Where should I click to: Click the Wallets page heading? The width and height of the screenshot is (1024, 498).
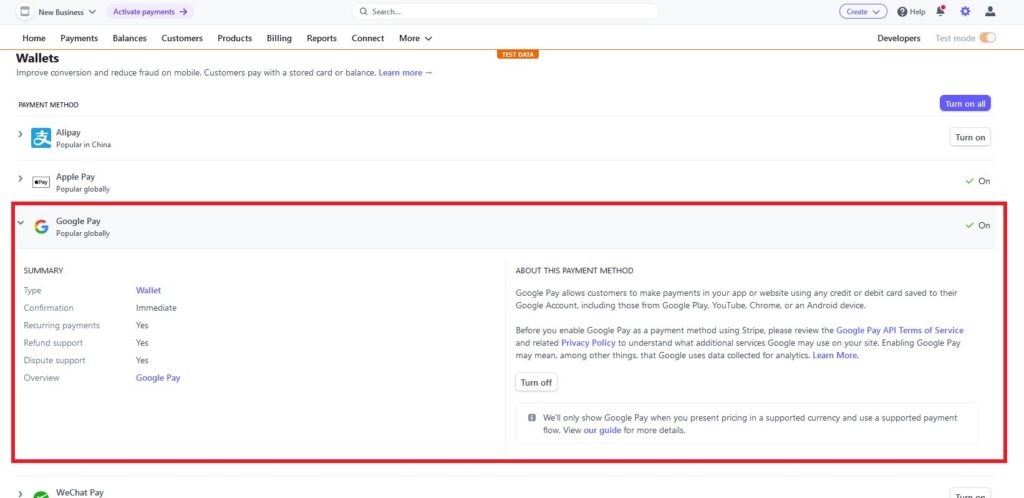[x=37, y=59]
